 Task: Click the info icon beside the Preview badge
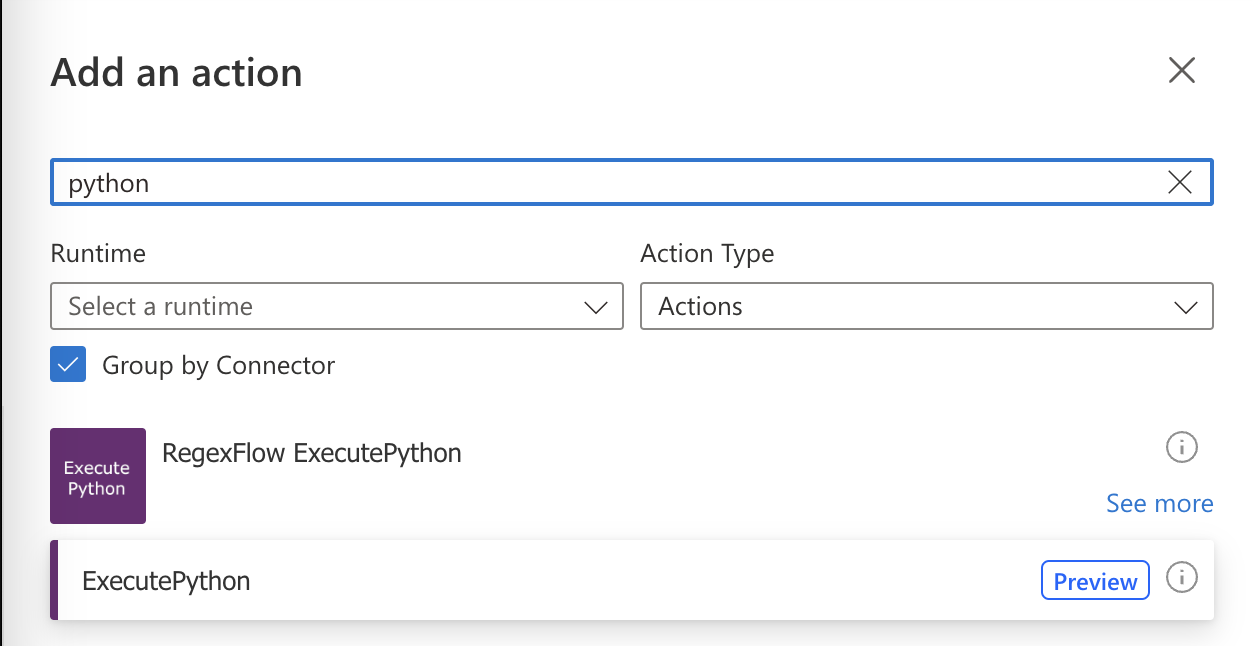(1181, 578)
